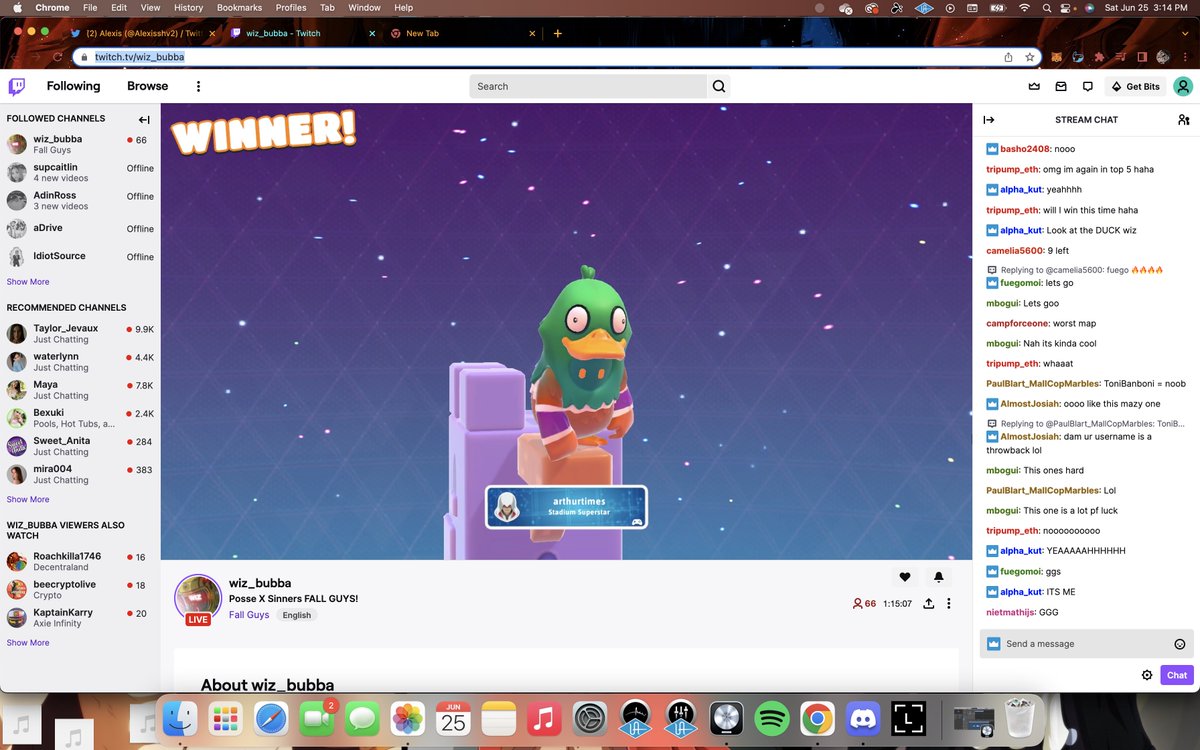
Task: Click the wiz_bubba live avatar
Action: click(198, 598)
